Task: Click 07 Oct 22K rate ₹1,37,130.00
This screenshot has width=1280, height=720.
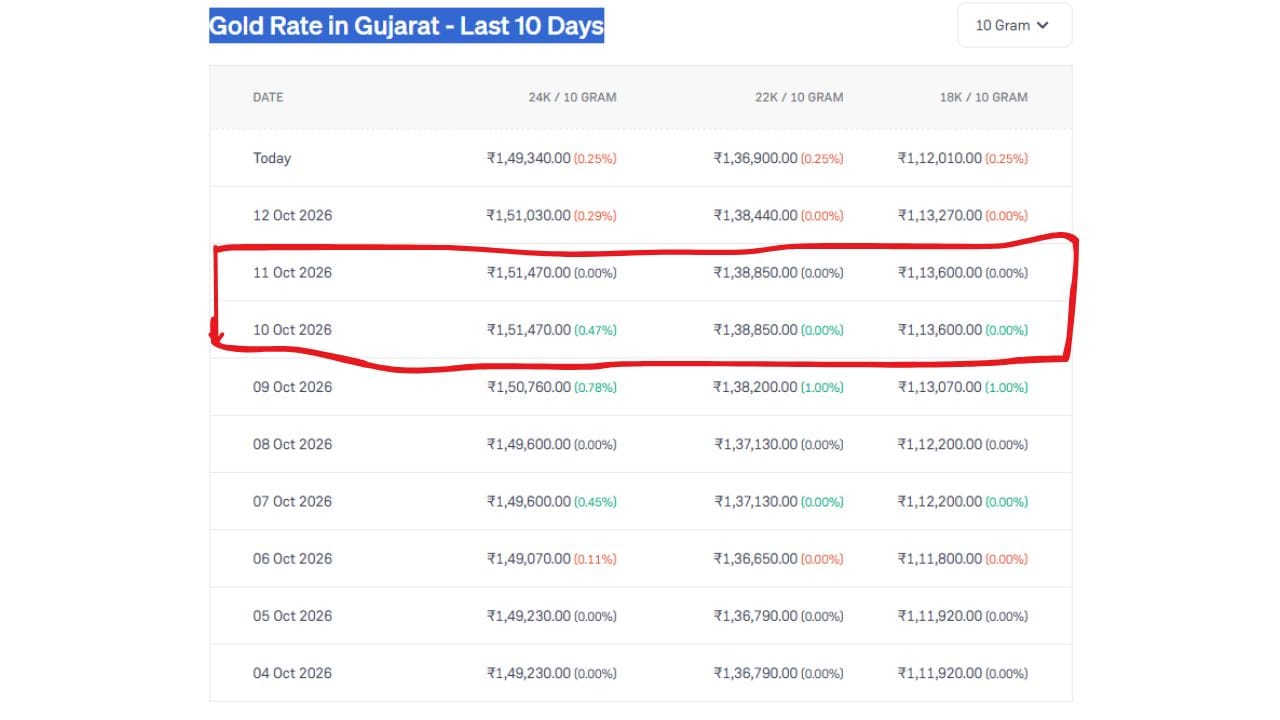Action: 756,501
